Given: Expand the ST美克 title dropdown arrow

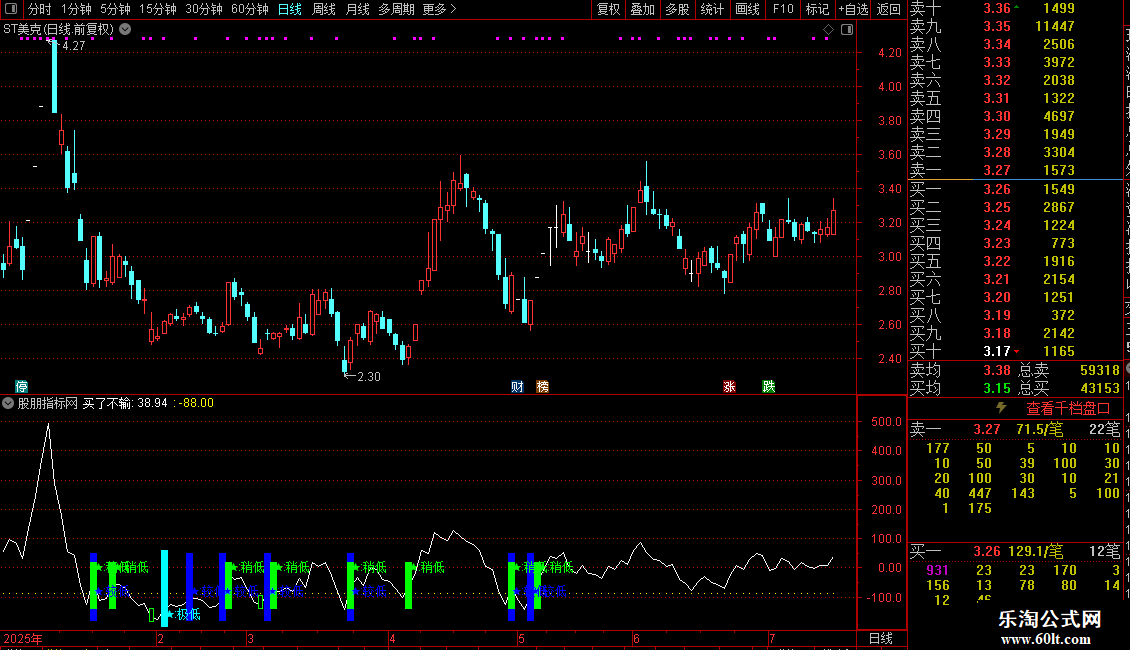Looking at the screenshot, I should (125, 29).
